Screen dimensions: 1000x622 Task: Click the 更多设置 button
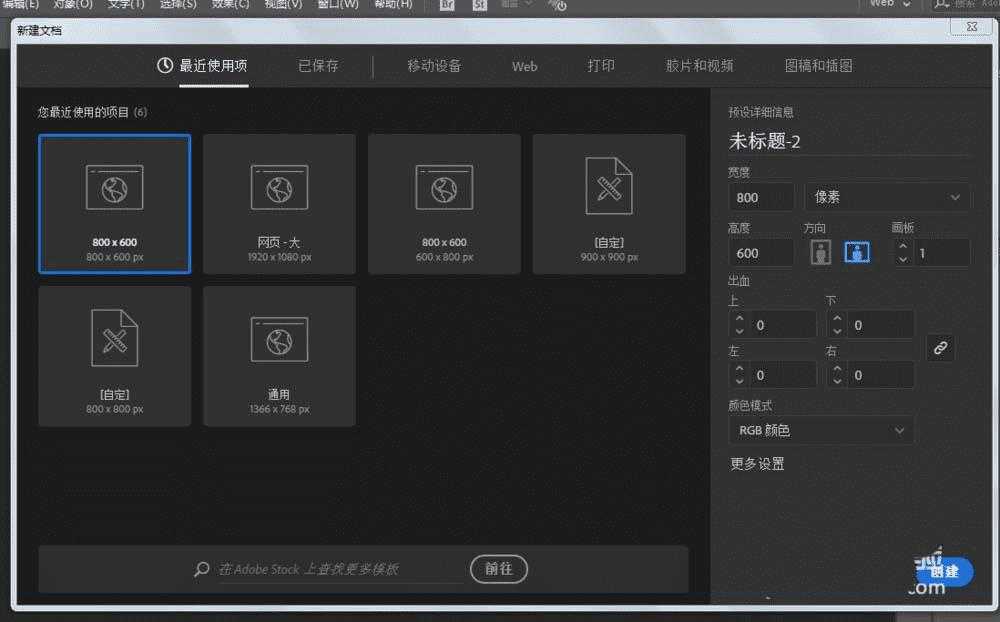point(756,463)
